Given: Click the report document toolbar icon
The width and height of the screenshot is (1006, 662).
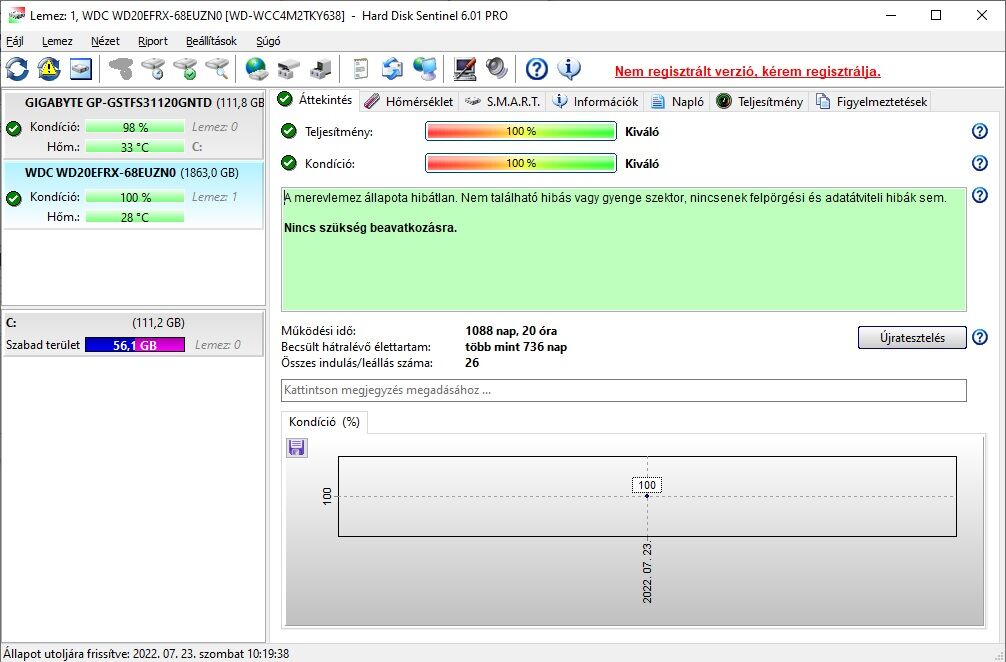Looking at the screenshot, I should point(361,68).
